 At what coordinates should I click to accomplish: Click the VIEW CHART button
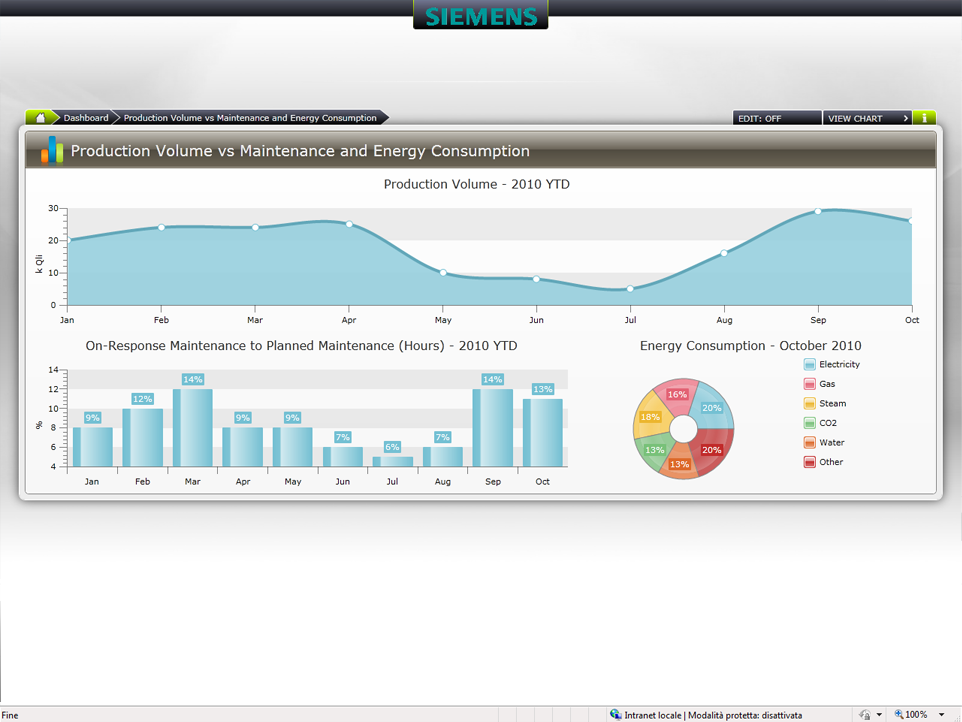855,117
